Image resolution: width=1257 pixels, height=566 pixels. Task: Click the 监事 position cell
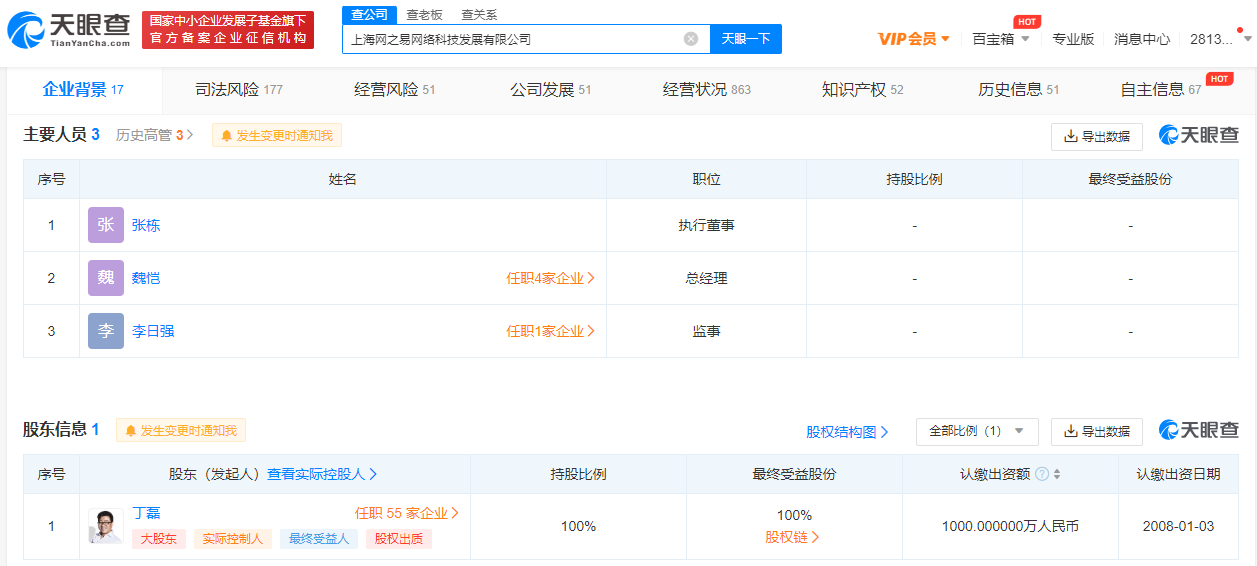[x=706, y=331]
